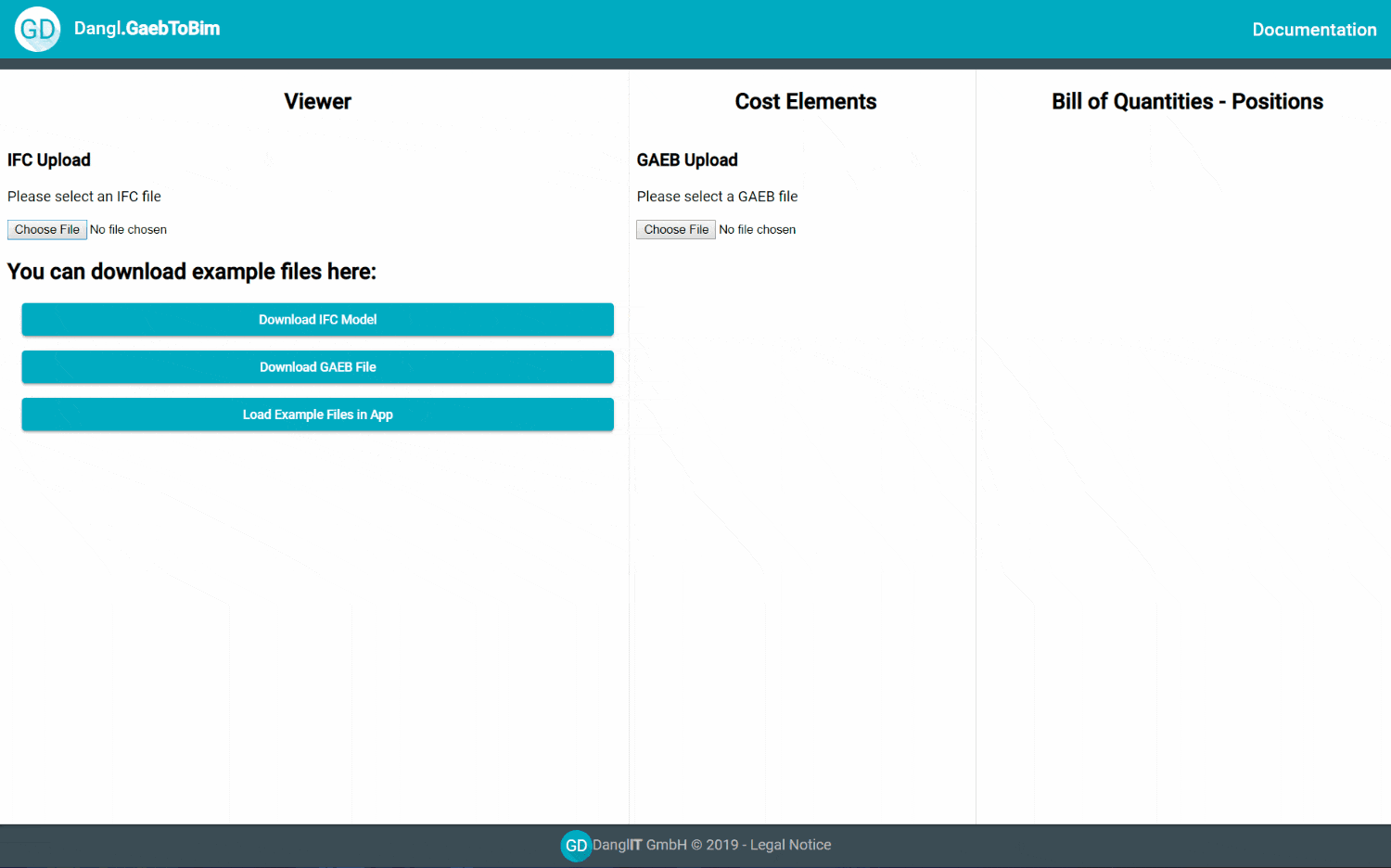Screen dimensions: 1391x868
Task: Click the Dangl.GaebToBim app title
Action: point(147,29)
